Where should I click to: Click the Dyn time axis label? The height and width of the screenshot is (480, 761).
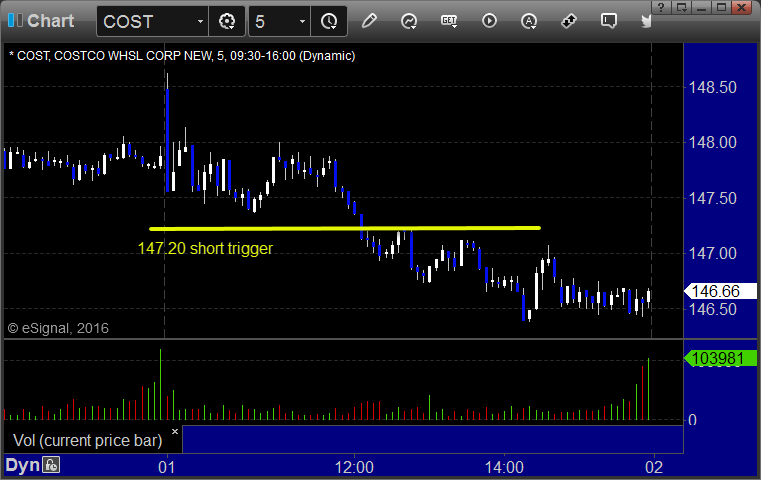click(x=22, y=465)
